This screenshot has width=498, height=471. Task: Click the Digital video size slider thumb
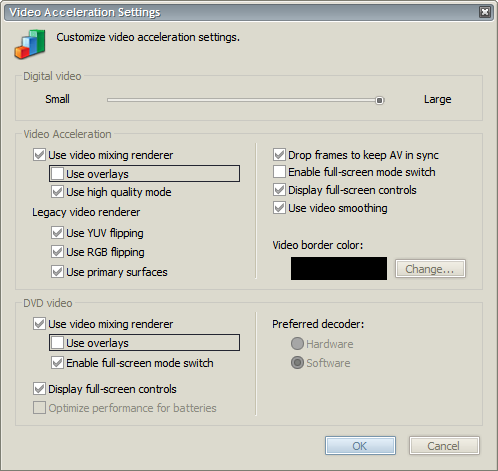point(379,100)
